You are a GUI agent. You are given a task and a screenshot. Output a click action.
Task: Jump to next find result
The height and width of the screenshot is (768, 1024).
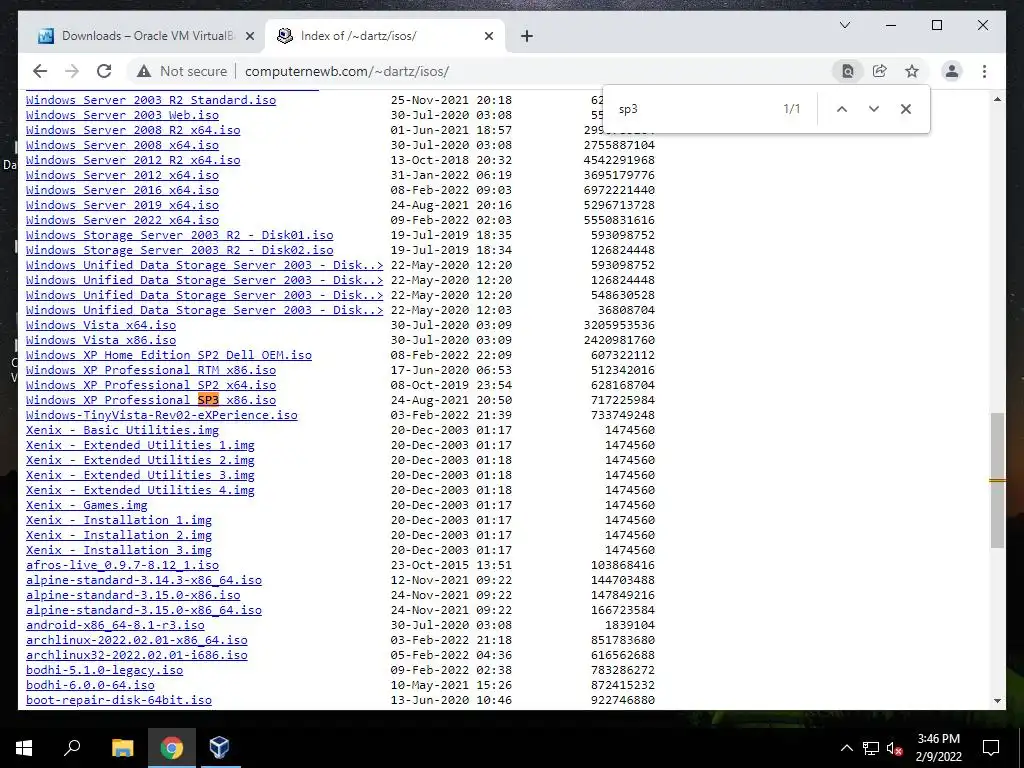[x=874, y=109]
